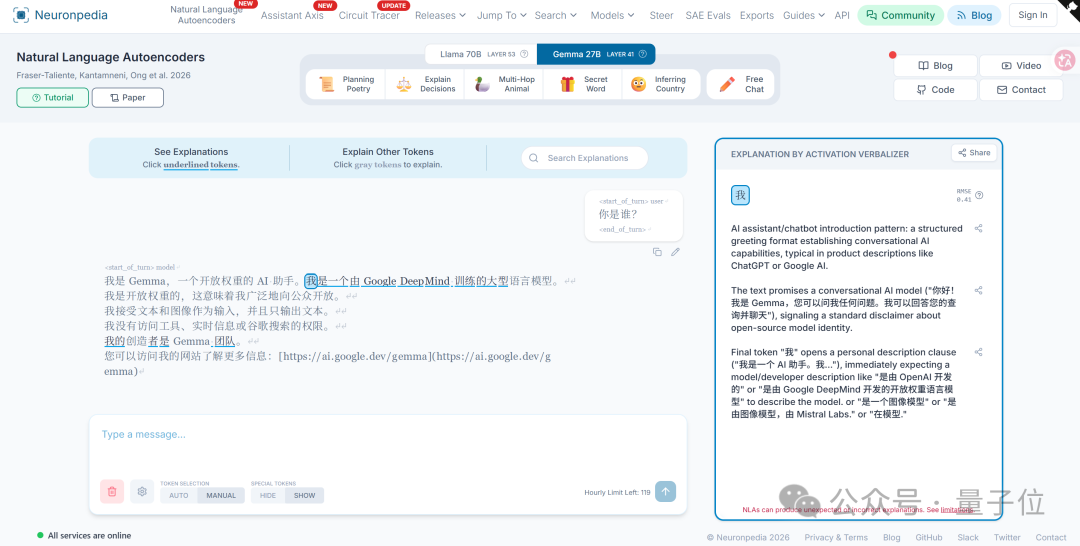This screenshot has width=1080, height=546.
Task: Open the GitHub footer link
Action: click(x=928, y=537)
